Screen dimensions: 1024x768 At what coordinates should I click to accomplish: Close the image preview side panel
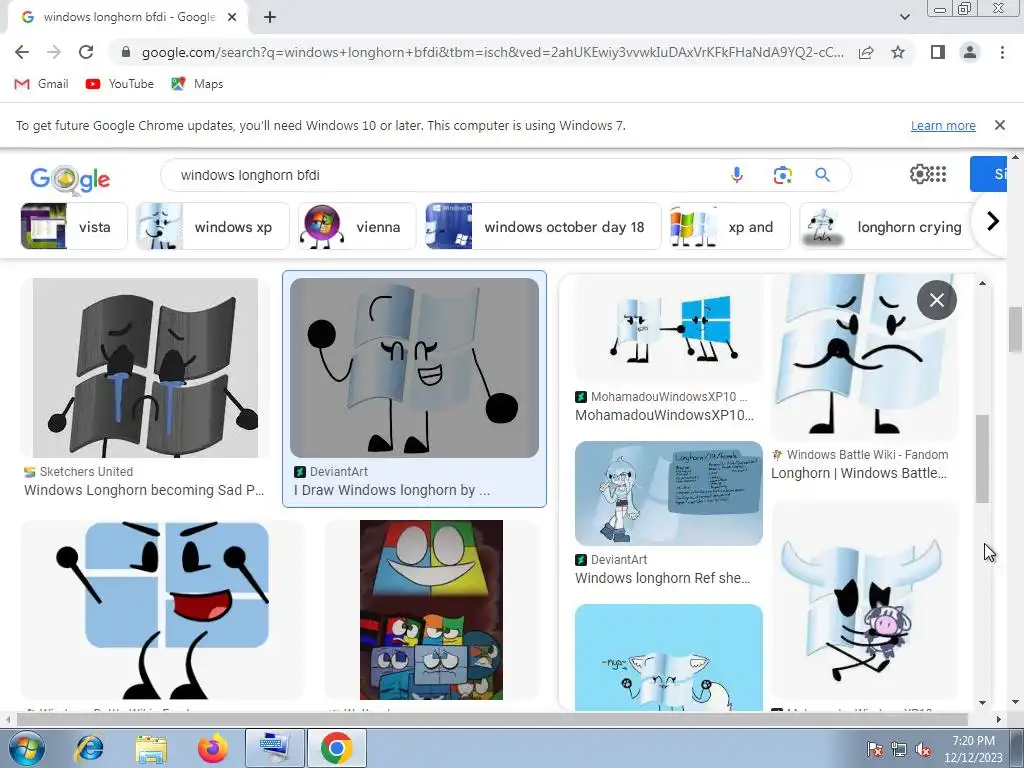click(x=936, y=300)
